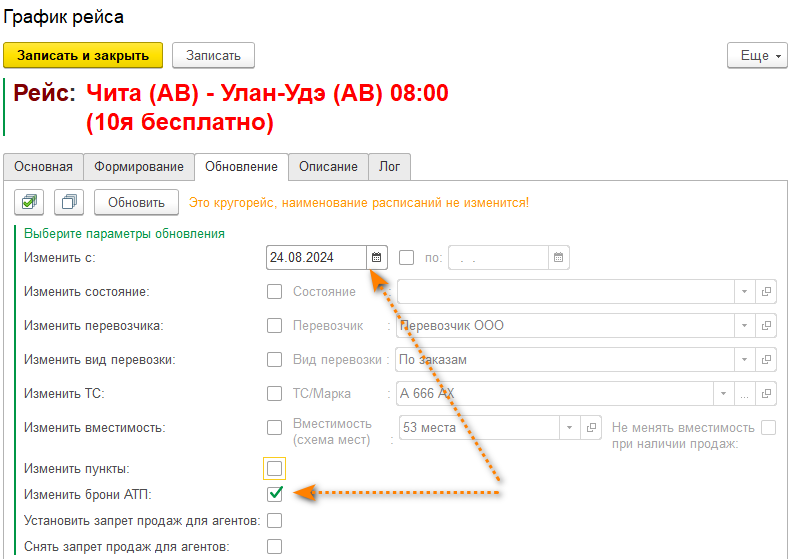Click the uncheck all boxes icon

coord(69,202)
